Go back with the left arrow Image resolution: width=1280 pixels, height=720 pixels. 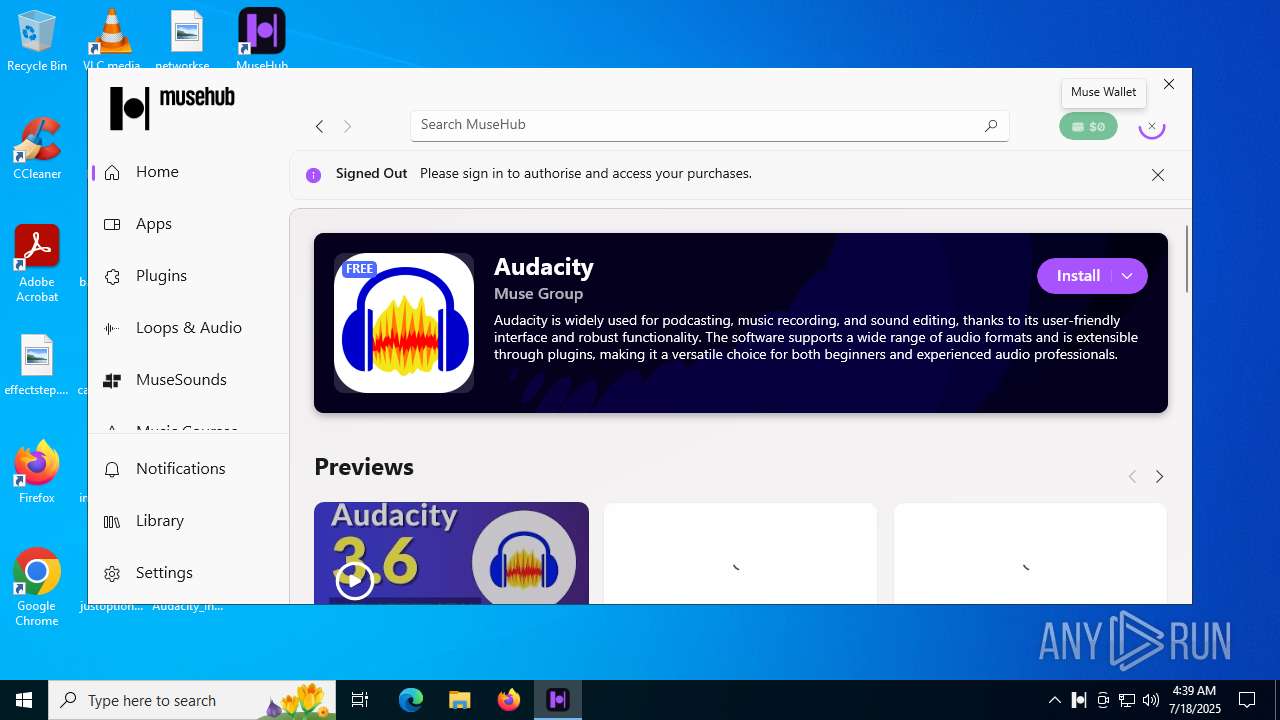[319, 126]
